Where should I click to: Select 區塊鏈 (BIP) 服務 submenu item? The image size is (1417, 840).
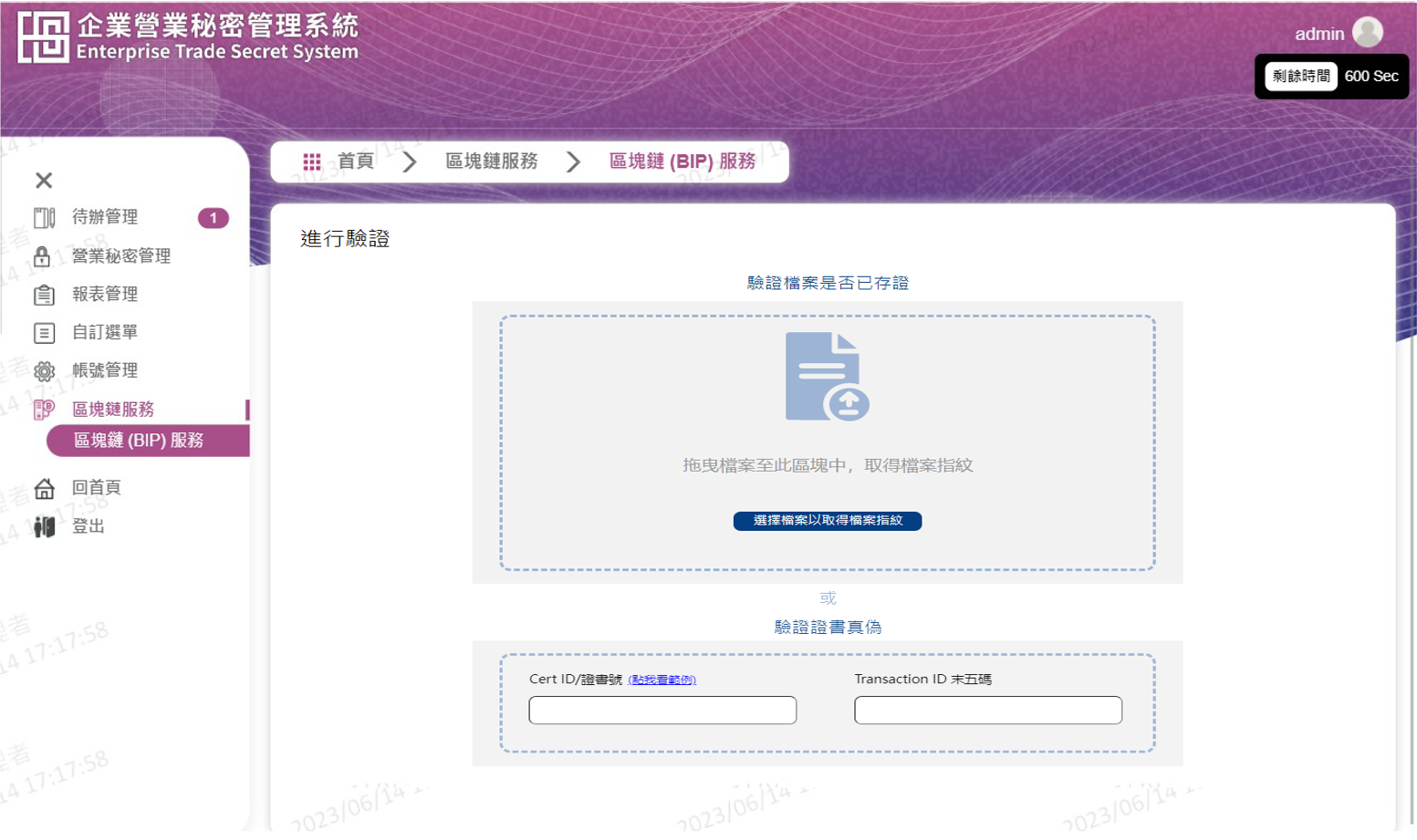(139, 441)
